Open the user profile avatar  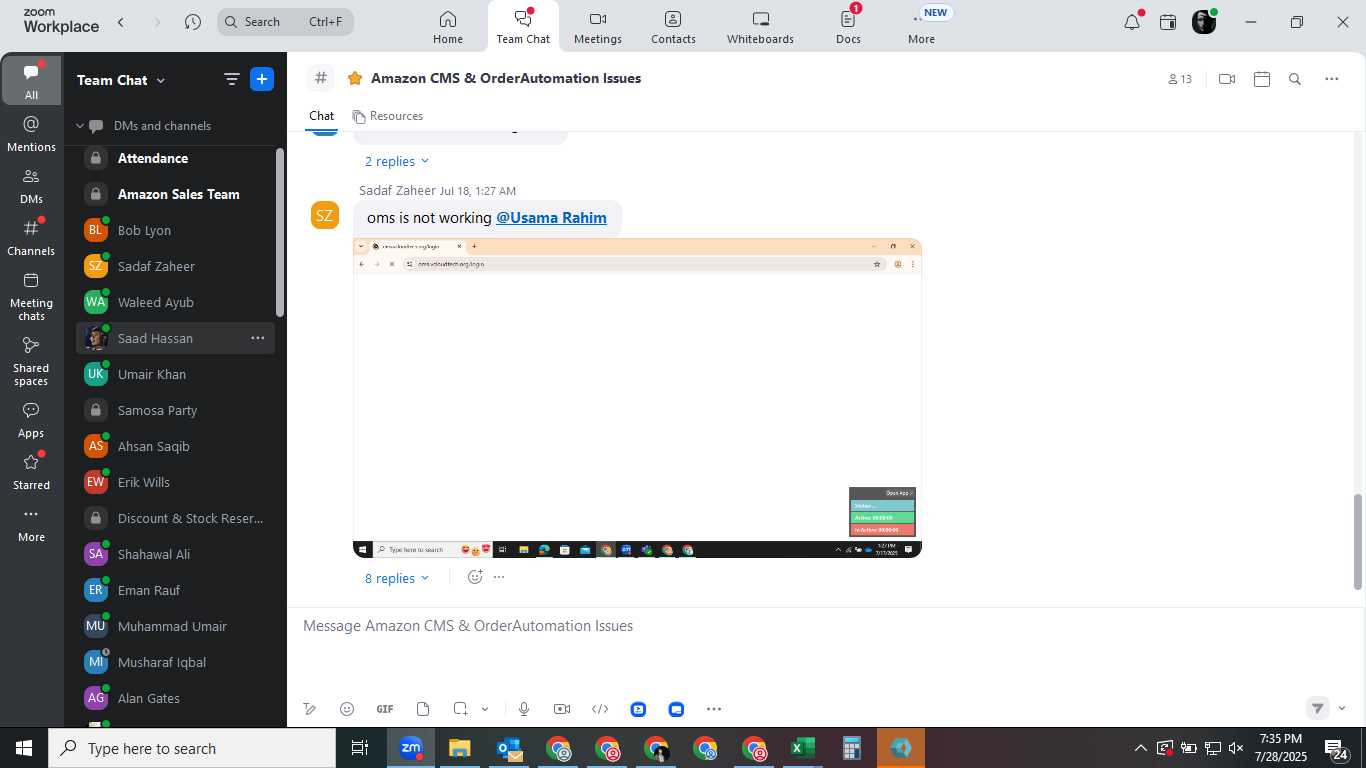(x=1204, y=22)
